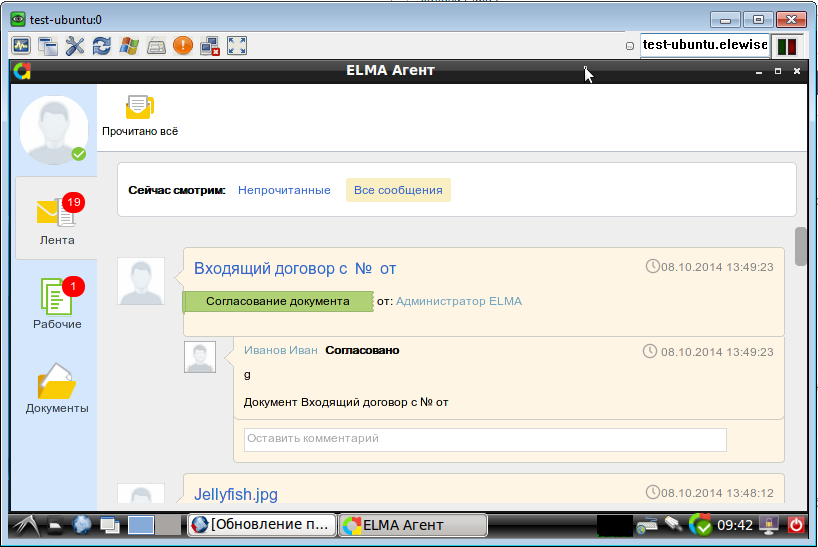The height and width of the screenshot is (547, 818).
Task: Click the ELMA logo in the agent title bar
Action: (x=22, y=71)
